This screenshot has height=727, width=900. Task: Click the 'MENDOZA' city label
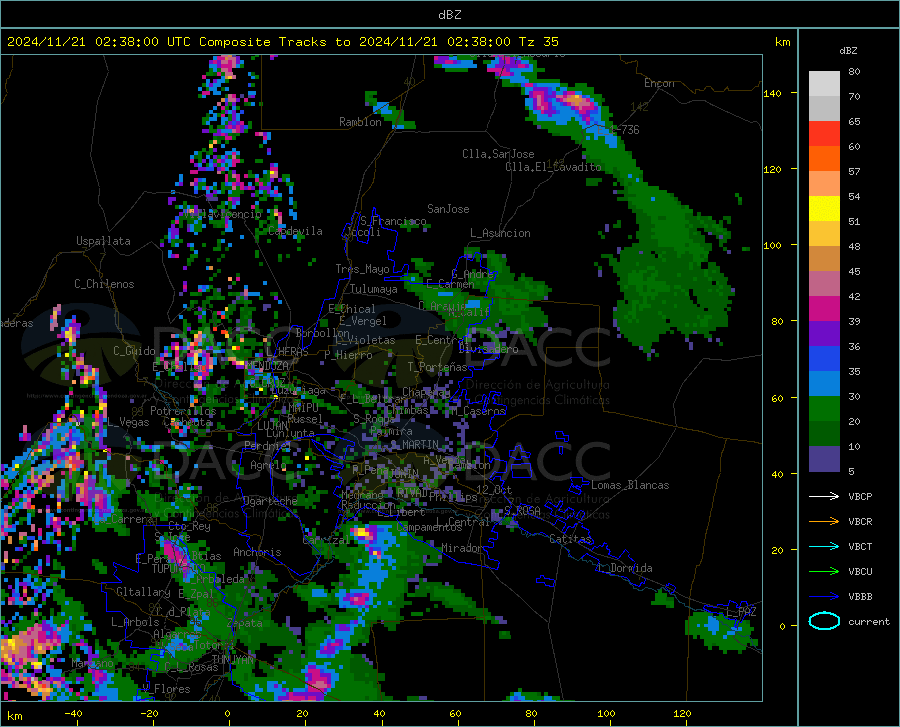(x=267, y=366)
